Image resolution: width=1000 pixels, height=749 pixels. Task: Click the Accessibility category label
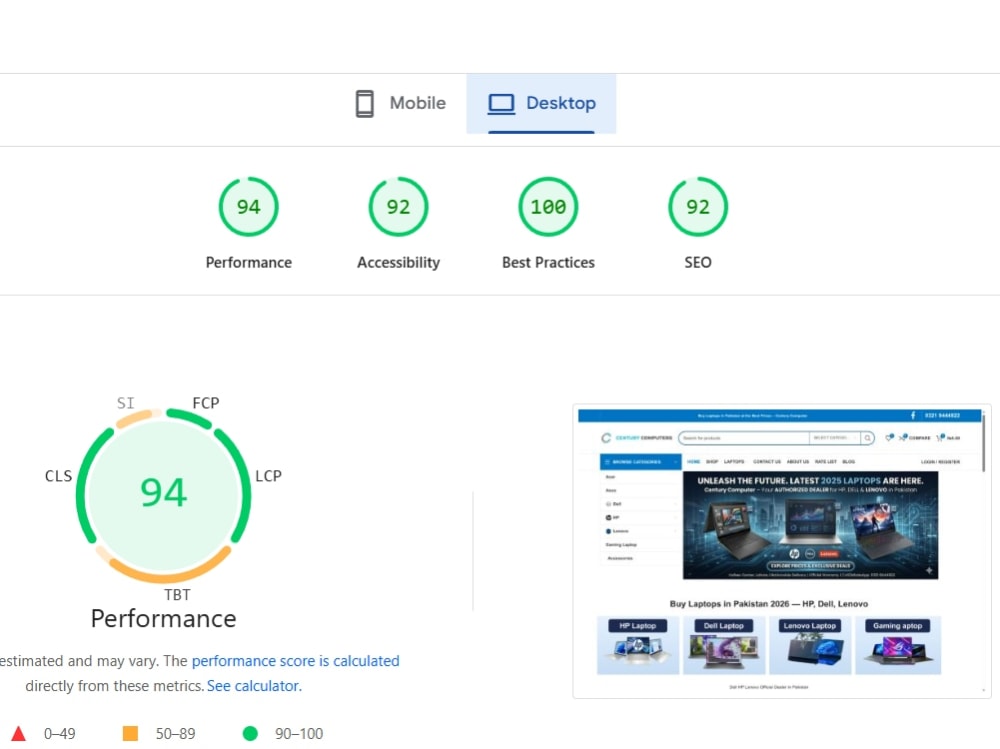point(399,263)
